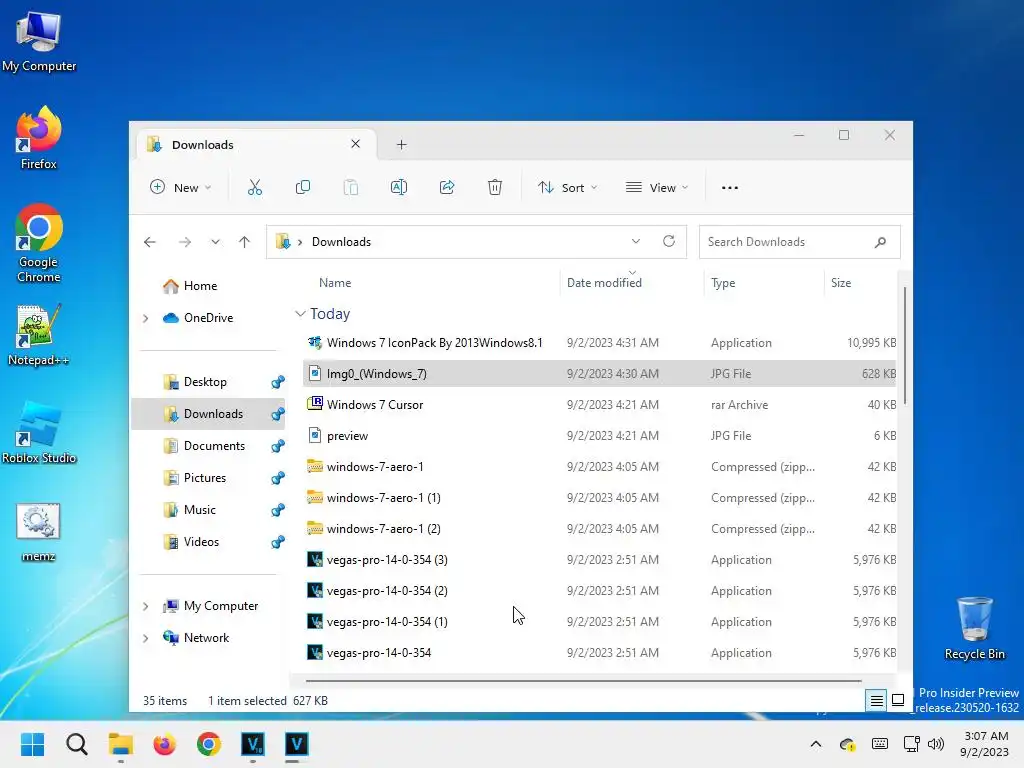Open the taskbar clock showing 3:07 AM

click(984, 744)
